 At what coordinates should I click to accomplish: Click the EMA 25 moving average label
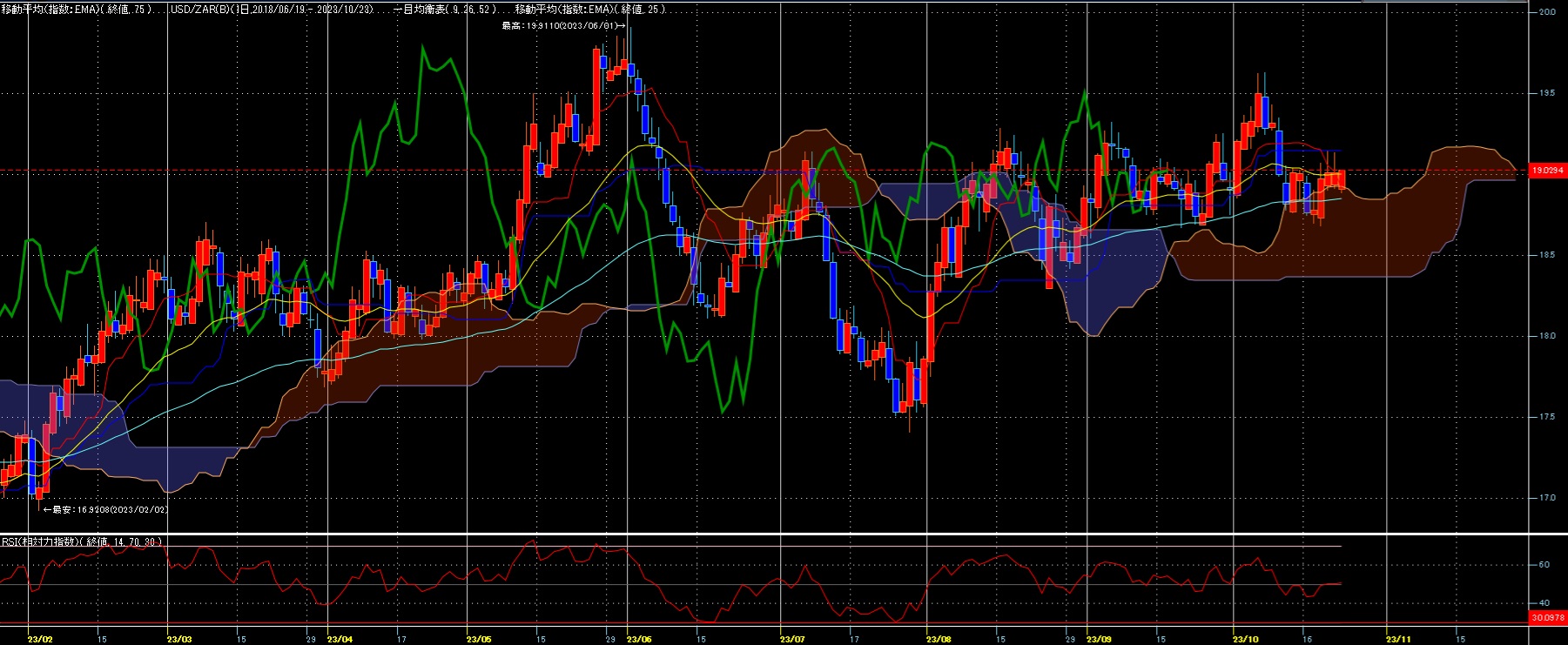click(x=590, y=9)
